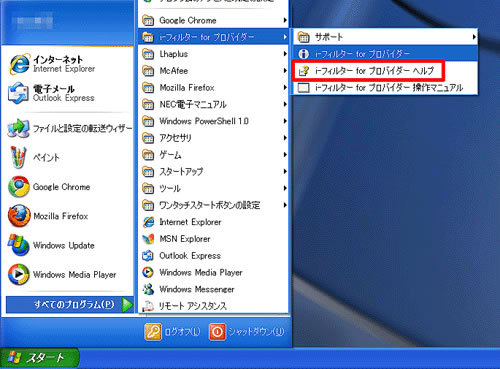500x369 pixels.
Task: Click the アクセサリ folder icon
Action: click(148, 138)
